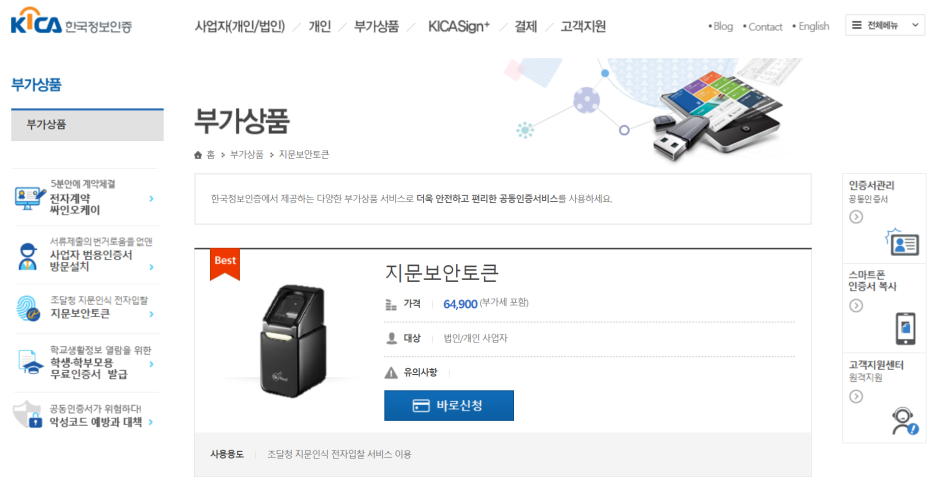This screenshot has height=487, width=936.
Task: Expand the 악성코드 예방과 대책 arrow
Action: [x=151, y=422]
